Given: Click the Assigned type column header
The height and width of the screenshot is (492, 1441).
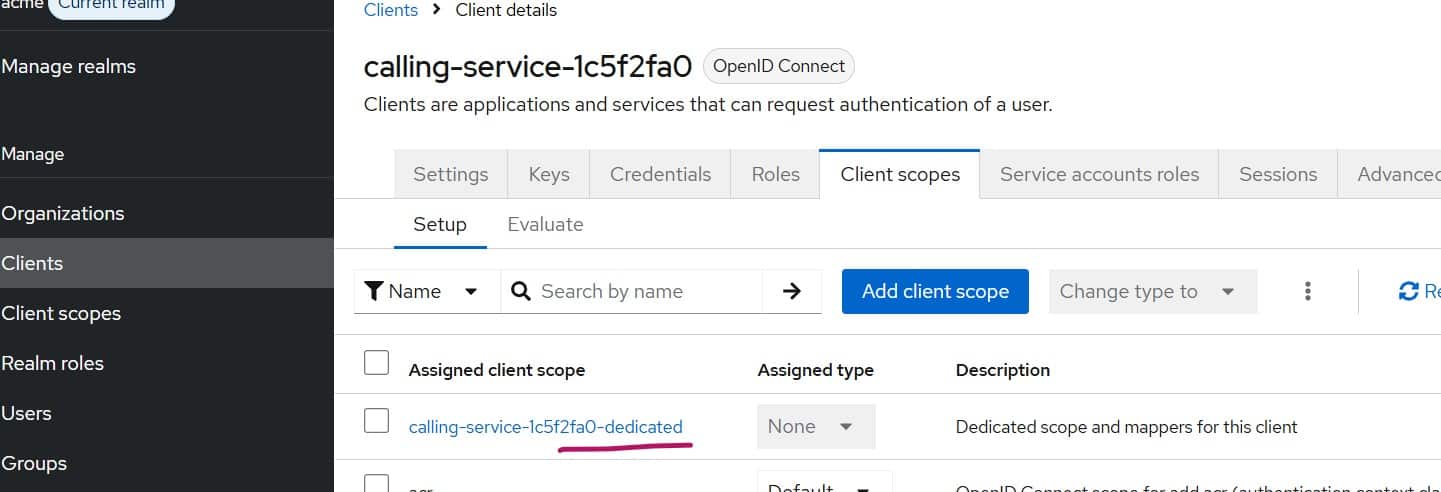Looking at the screenshot, I should click(816, 370).
